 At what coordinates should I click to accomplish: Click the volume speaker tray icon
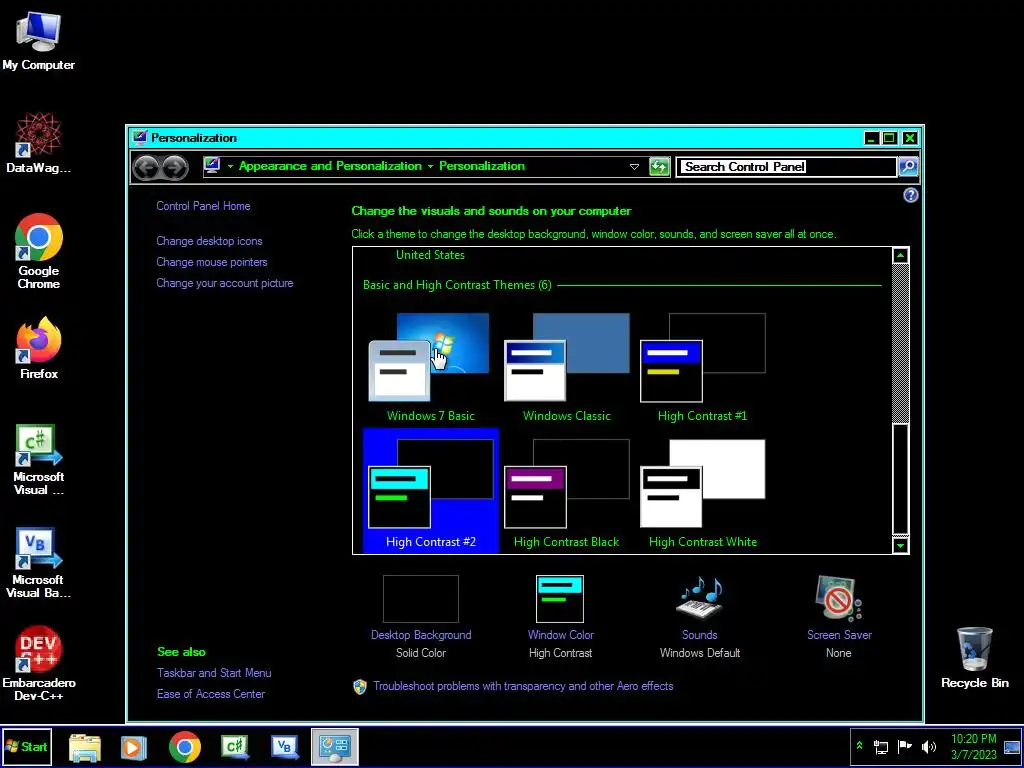coord(928,746)
